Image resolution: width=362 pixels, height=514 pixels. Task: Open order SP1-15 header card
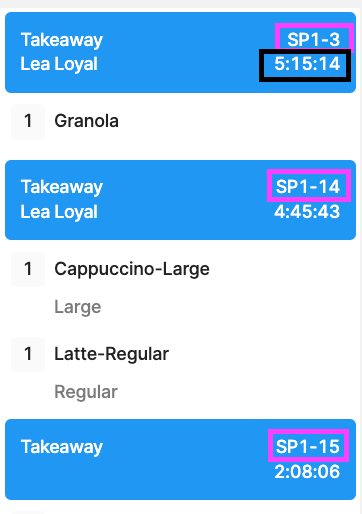pyautogui.click(x=180, y=459)
